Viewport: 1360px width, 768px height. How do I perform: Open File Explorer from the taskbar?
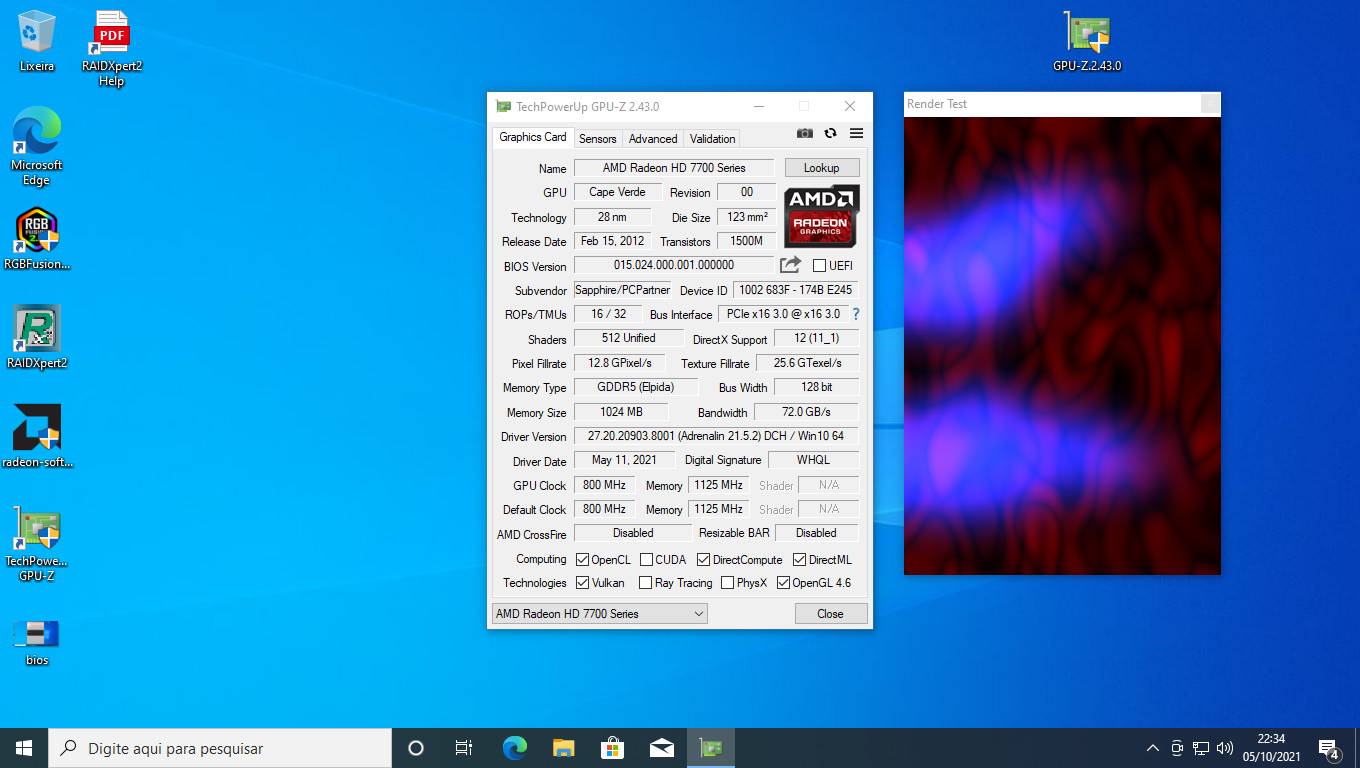(x=564, y=748)
